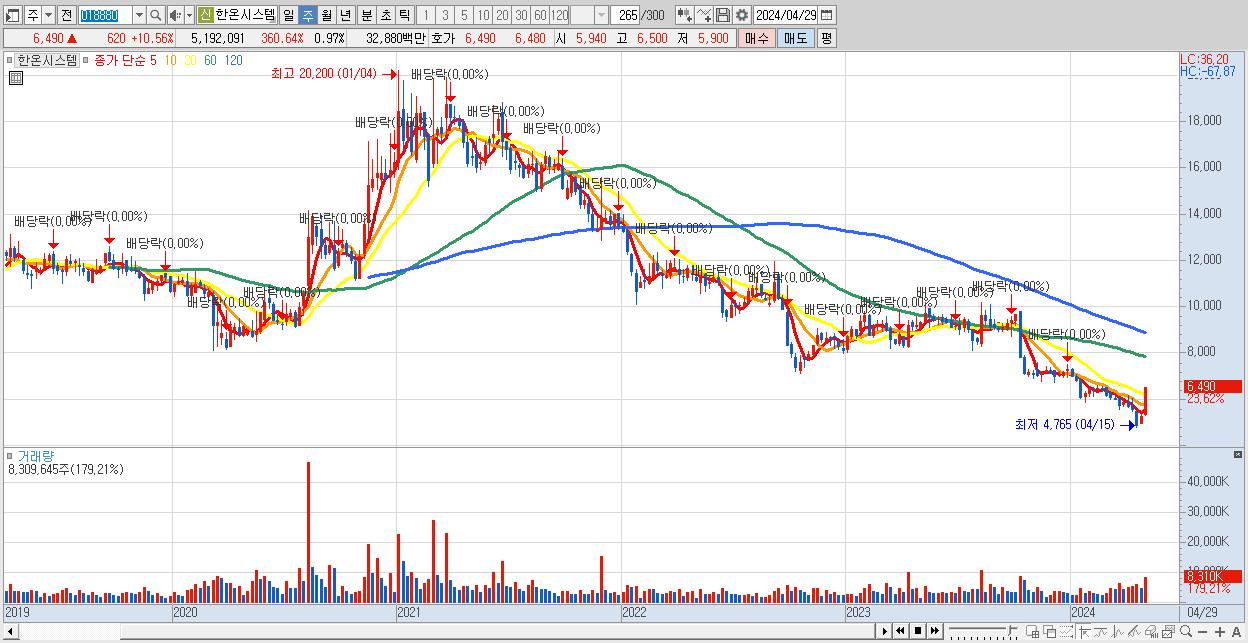Open the chart settings gear icon
The image size is (1248, 643).
pos(741,15)
